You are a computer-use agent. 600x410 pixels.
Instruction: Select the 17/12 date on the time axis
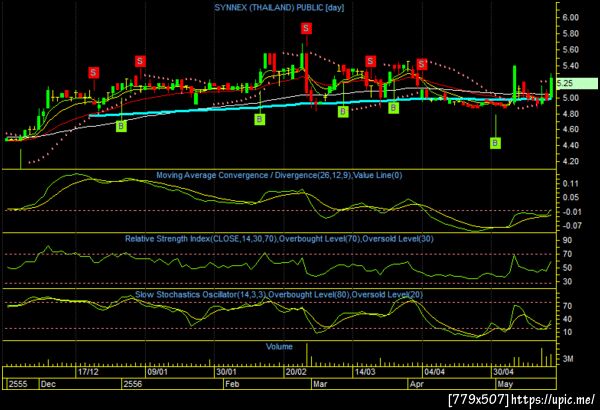point(88,372)
